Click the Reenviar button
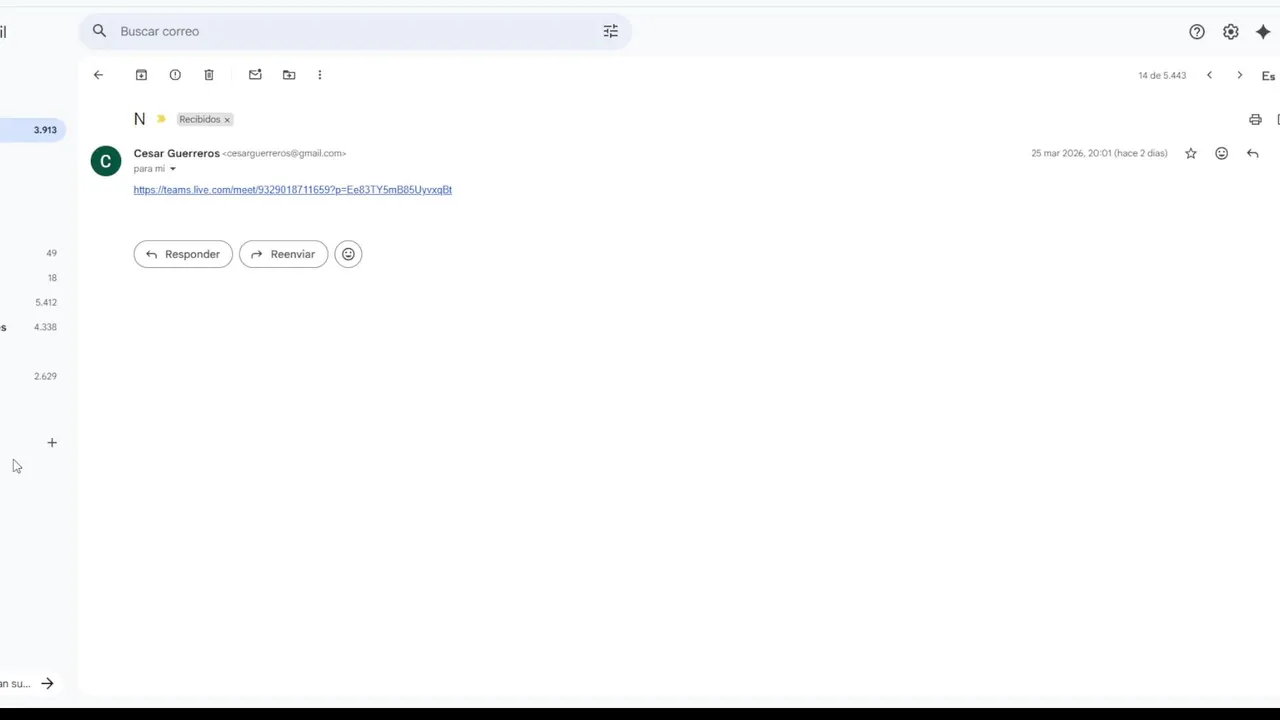The image size is (1280, 720). (x=283, y=254)
